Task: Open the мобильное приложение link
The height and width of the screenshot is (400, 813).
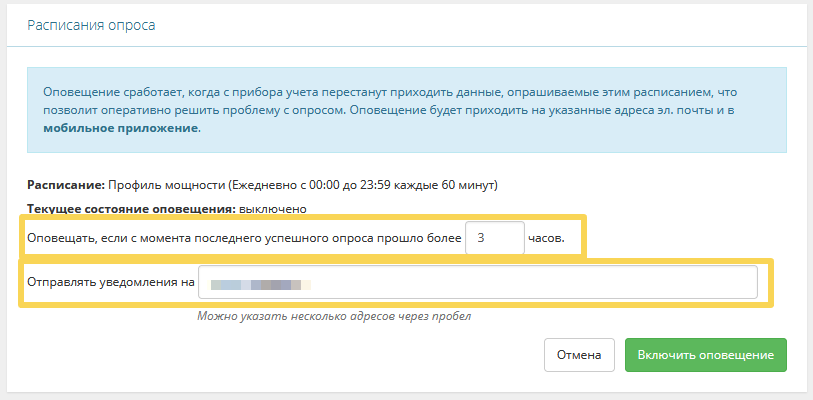Action: (x=120, y=128)
